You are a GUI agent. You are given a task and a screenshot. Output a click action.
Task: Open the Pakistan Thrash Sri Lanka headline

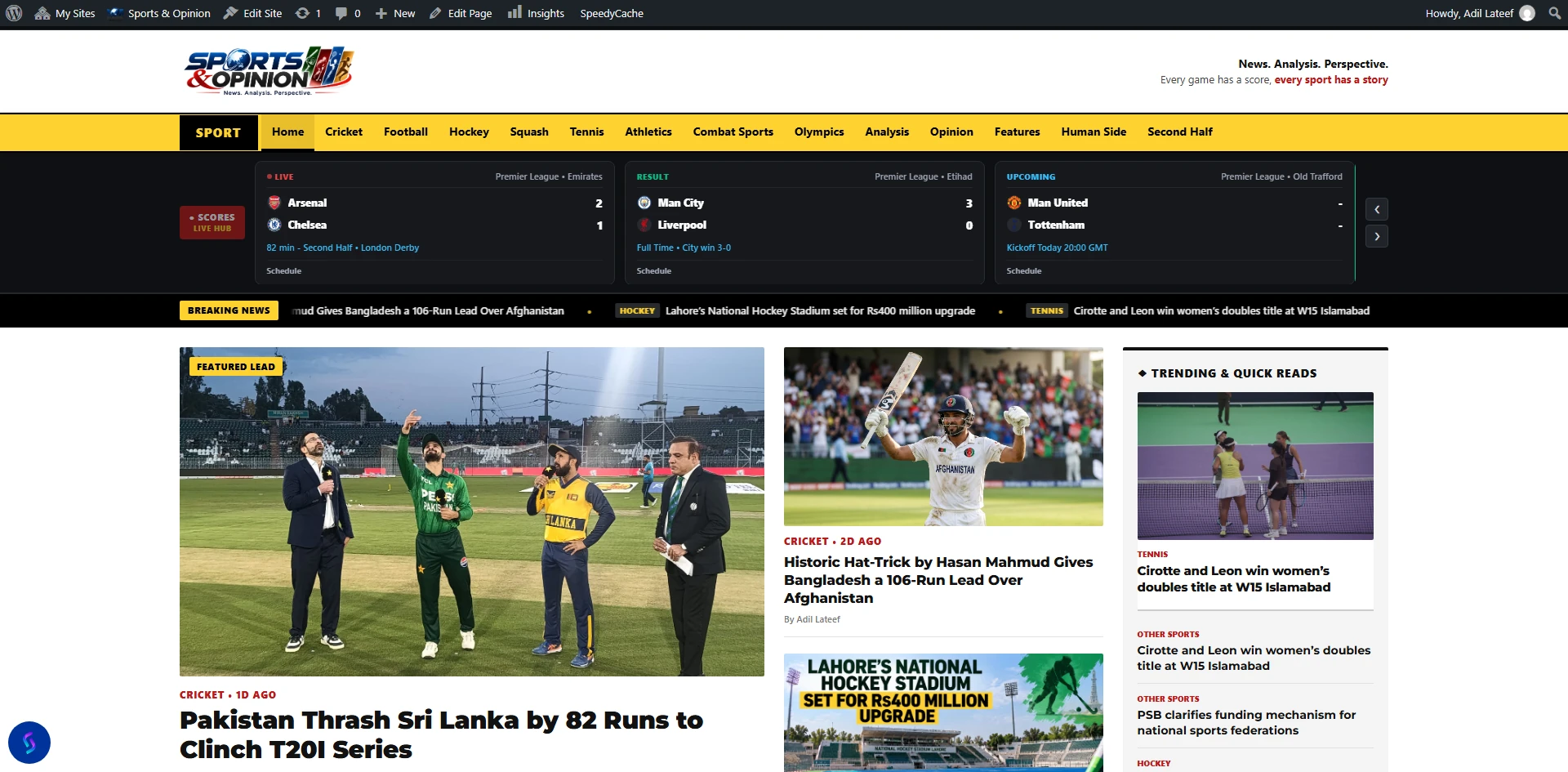pos(441,734)
